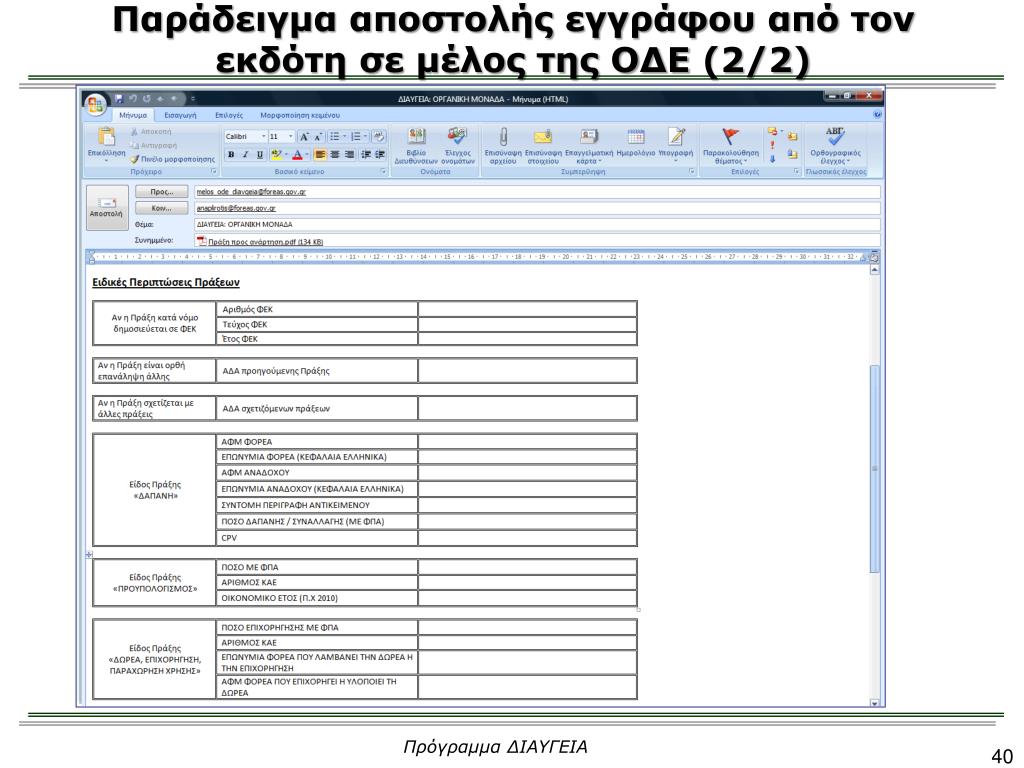Open the Υπογραφή (Signature) dropdown
This screenshot has width=1024, height=768.
(675, 144)
